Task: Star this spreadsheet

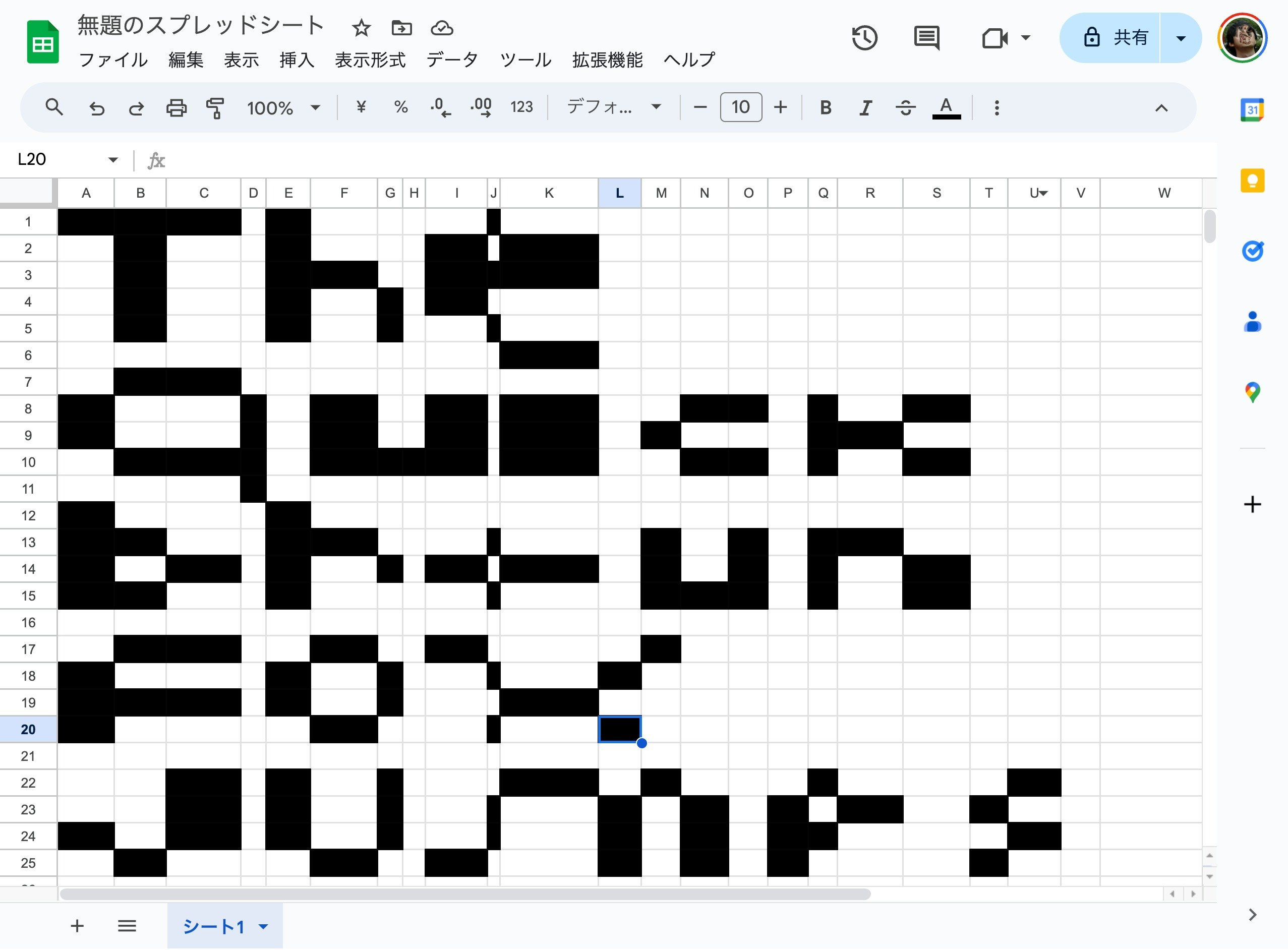Action: pyautogui.click(x=361, y=28)
